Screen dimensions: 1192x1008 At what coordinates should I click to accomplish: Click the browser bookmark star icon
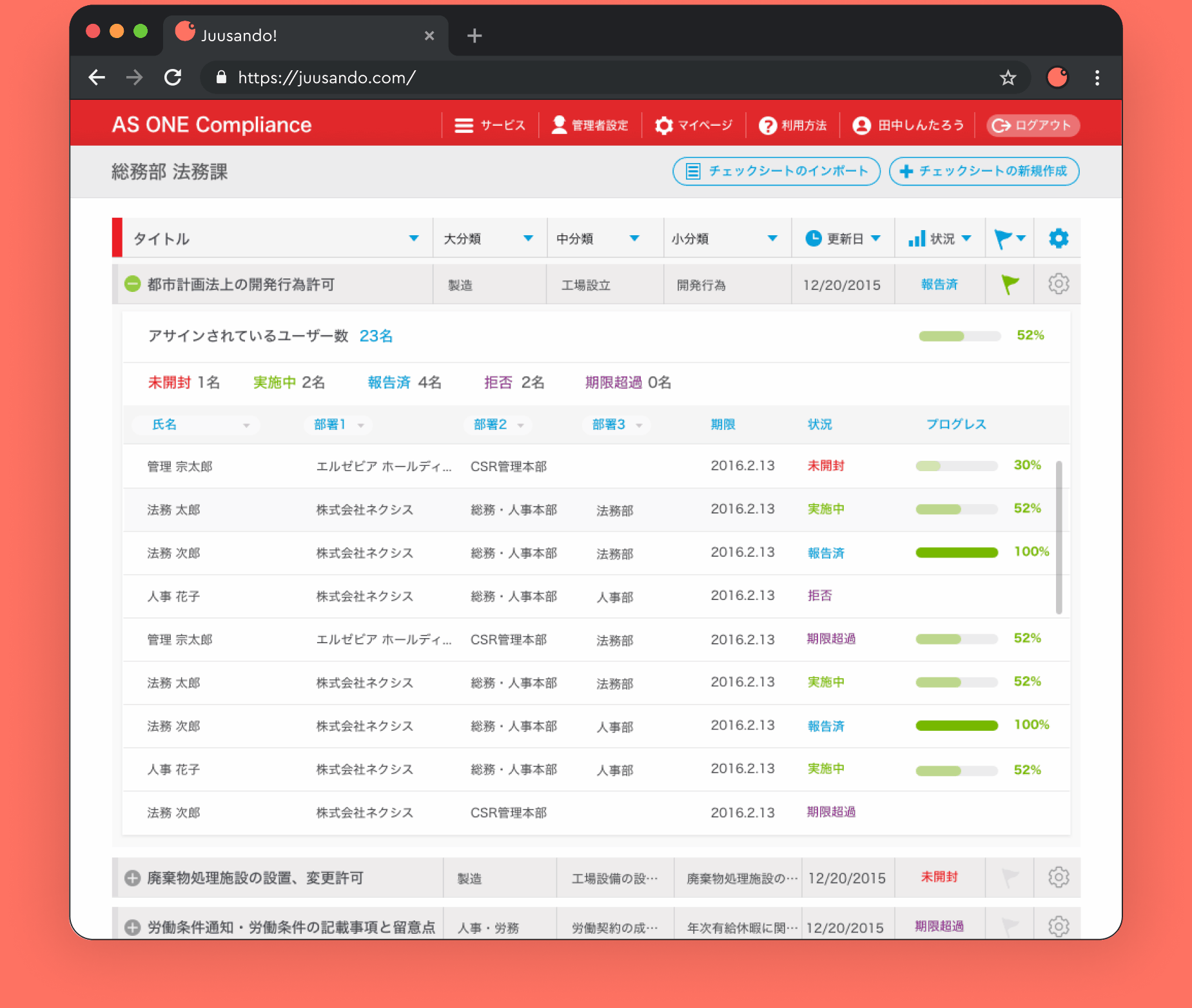tap(1008, 78)
